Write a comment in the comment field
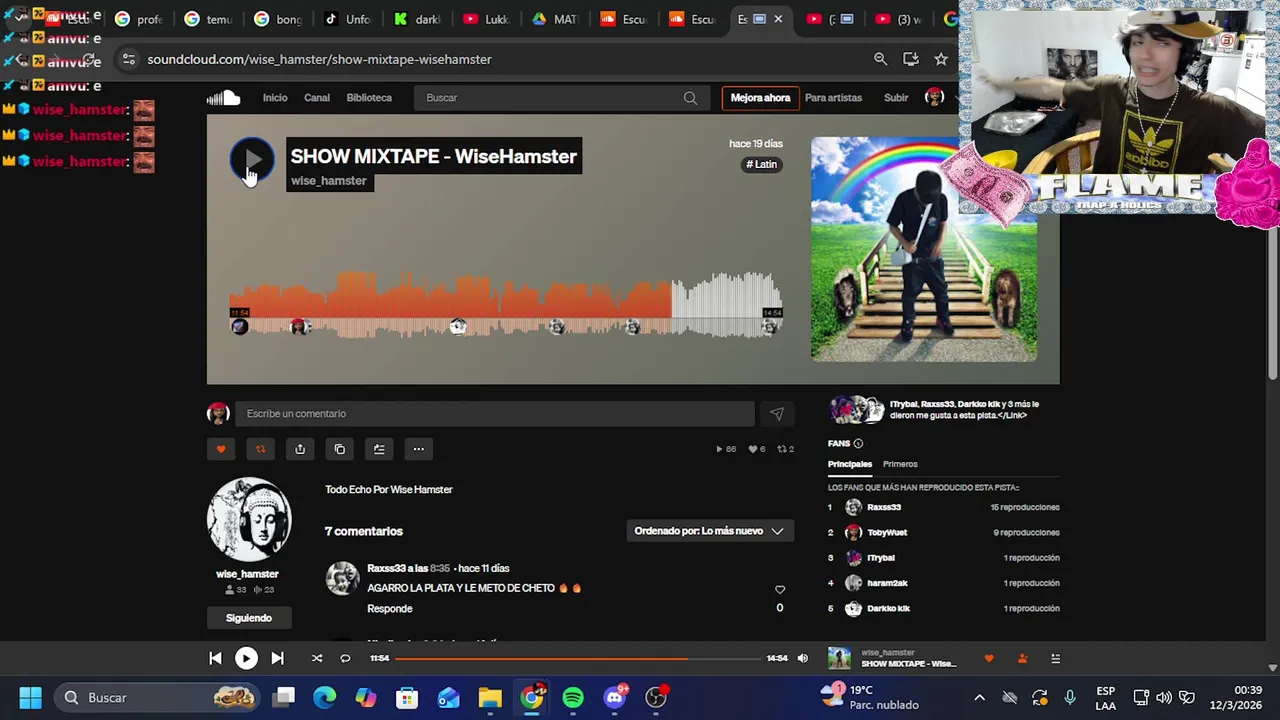Image resolution: width=1280 pixels, height=720 pixels. coord(494,414)
